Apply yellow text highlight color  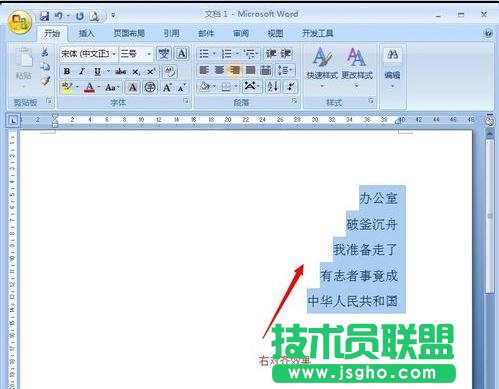tap(67, 87)
